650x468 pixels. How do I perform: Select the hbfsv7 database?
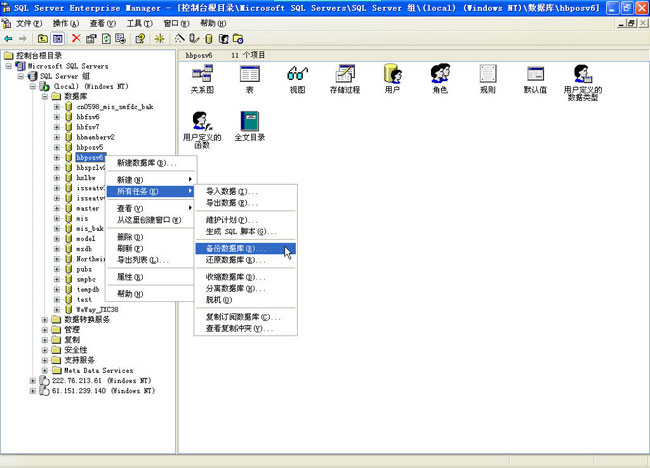pyautogui.click(x=88, y=127)
